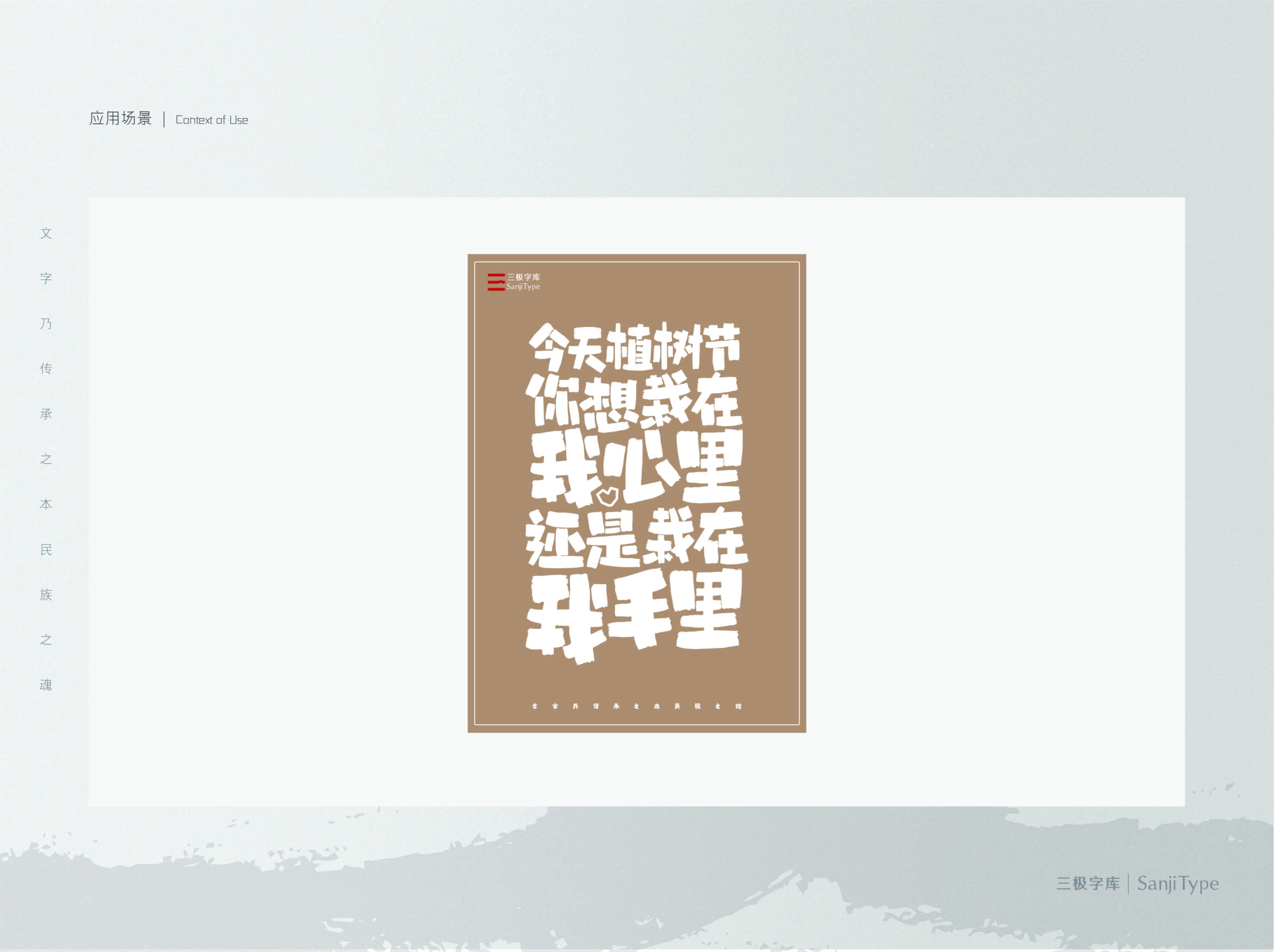Select the vertical character 传 on the left
1274x952 pixels.
click(46, 368)
